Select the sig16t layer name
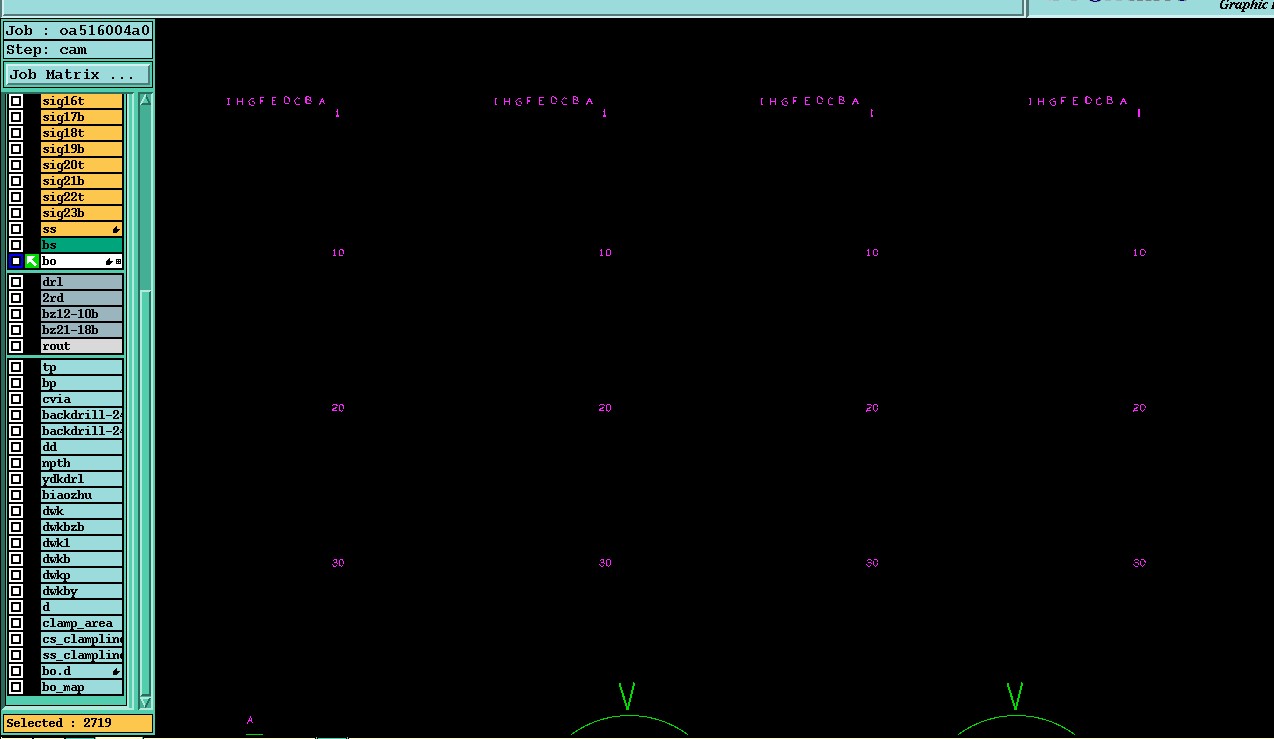This screenshot has width=1274, height=739. click(x=82, y=101)
